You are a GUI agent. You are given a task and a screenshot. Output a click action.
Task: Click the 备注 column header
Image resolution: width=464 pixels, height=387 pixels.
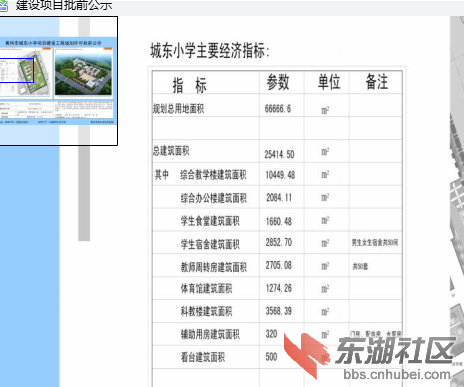click(x=377, y=82)
